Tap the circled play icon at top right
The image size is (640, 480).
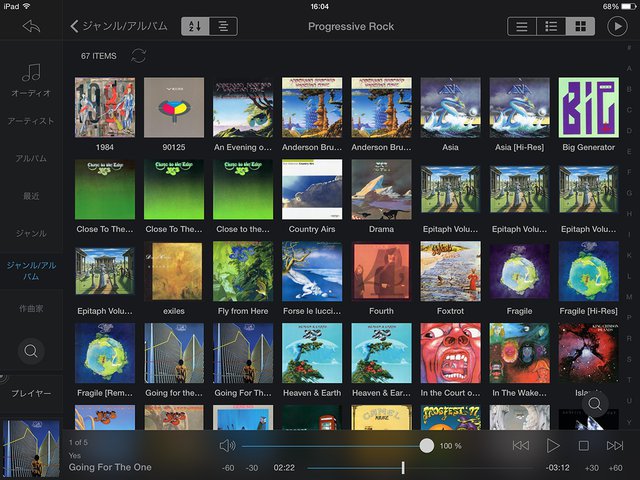click(x=616, y=26)
